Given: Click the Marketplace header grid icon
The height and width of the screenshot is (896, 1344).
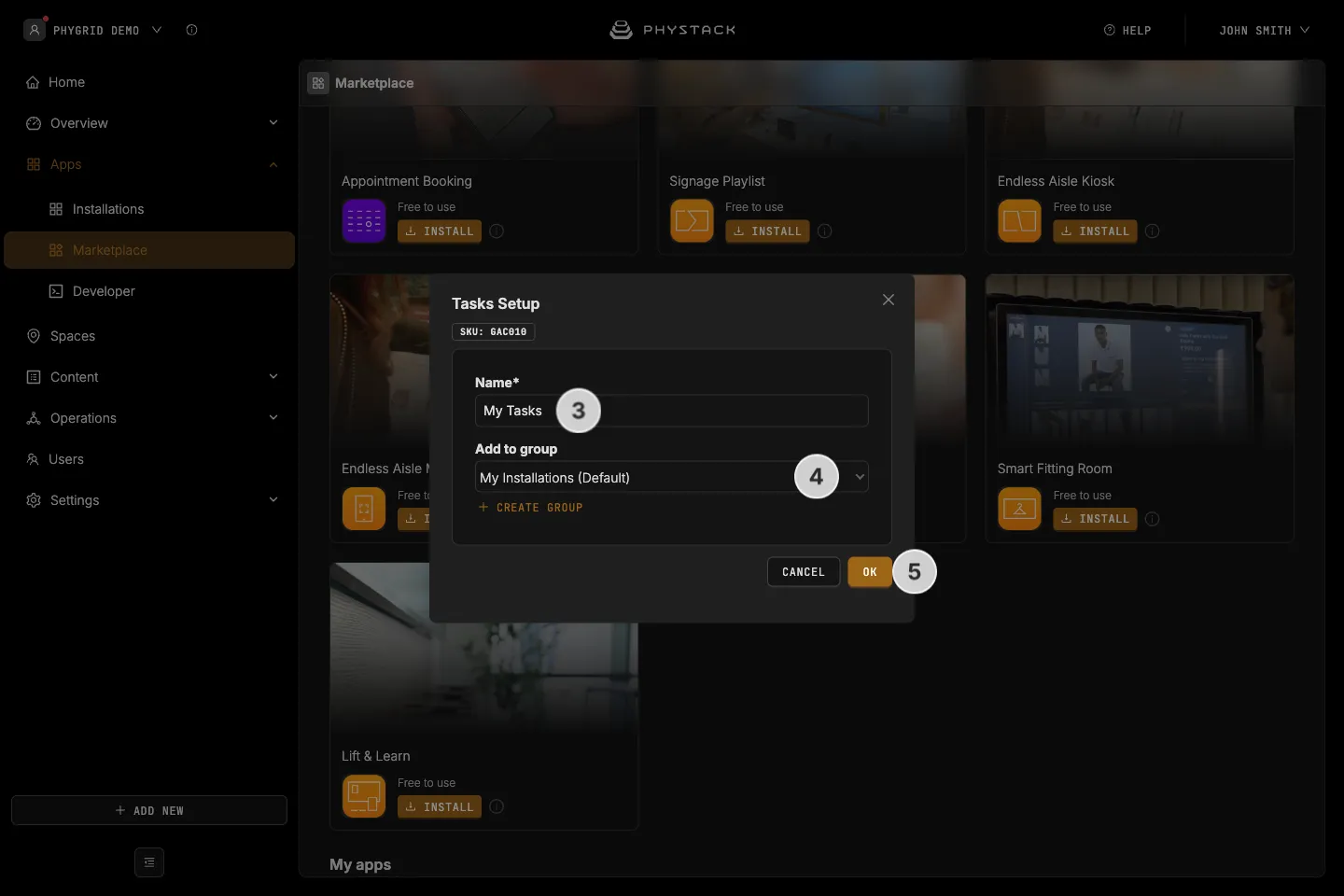Looking at the screenshot, I should 318,83.
